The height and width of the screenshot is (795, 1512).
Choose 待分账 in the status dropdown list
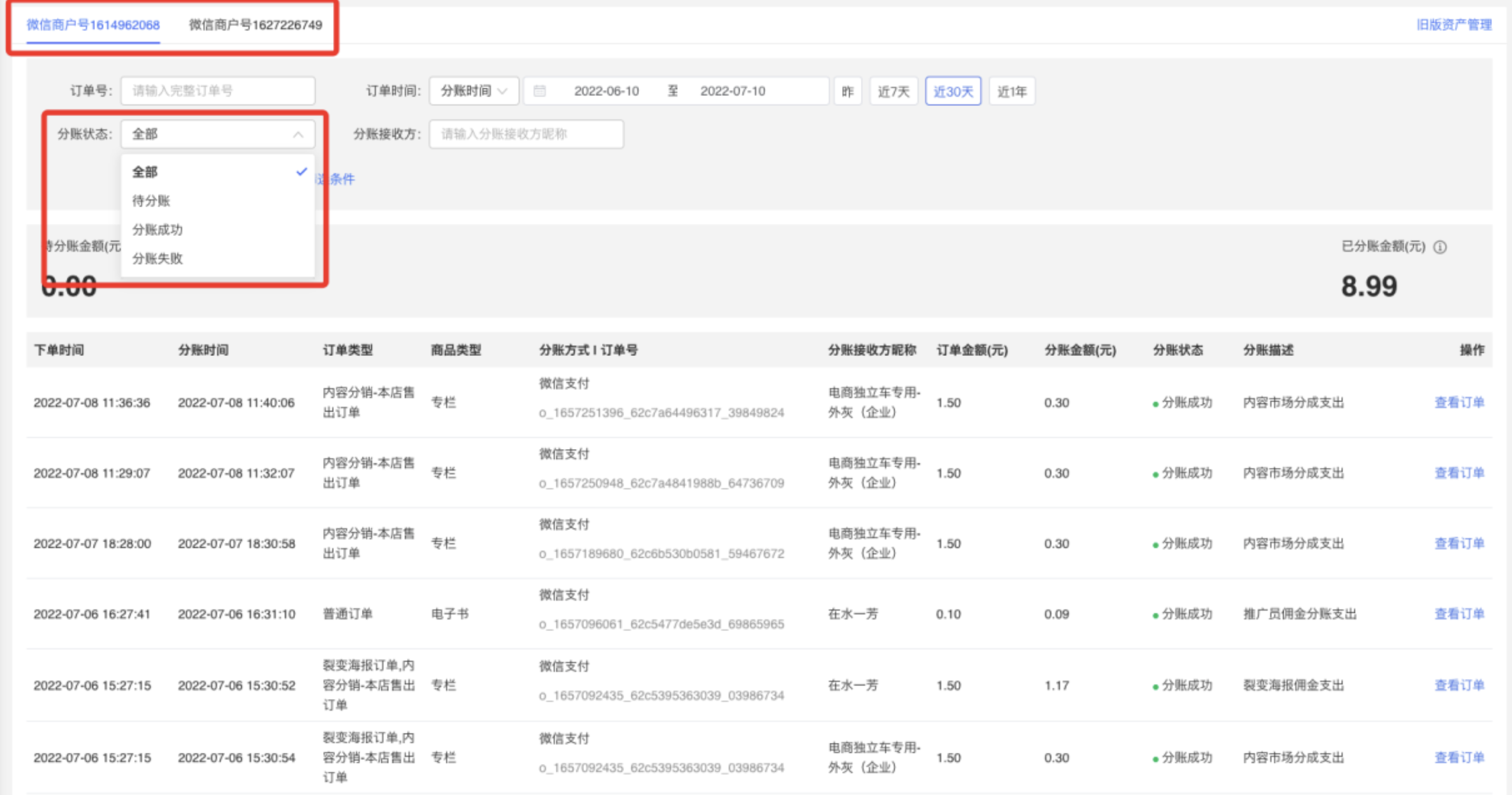(x=218, y=201)
